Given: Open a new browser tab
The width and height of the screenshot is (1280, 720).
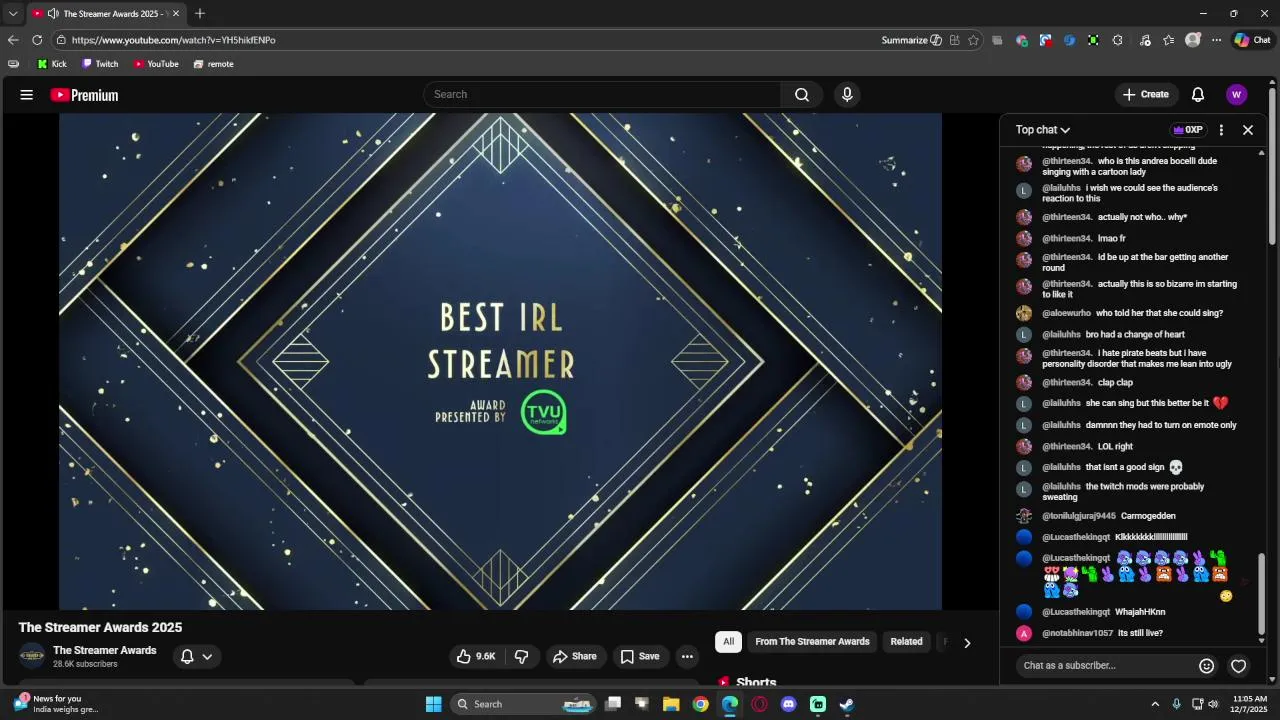Looking at the screenshot, I should click(x=200, y=14).
